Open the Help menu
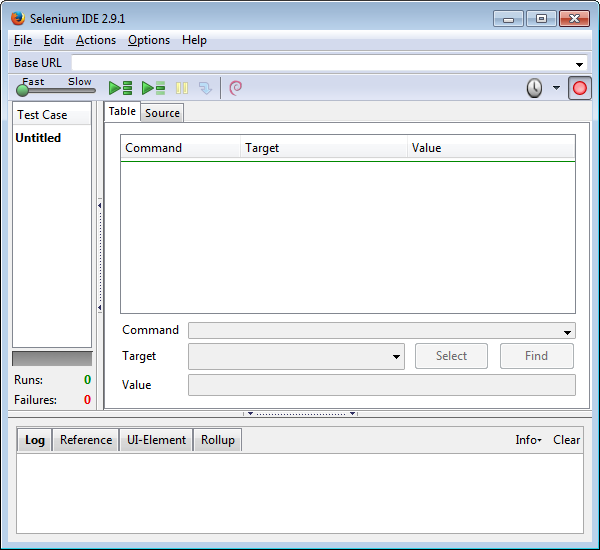 point(194,40)
